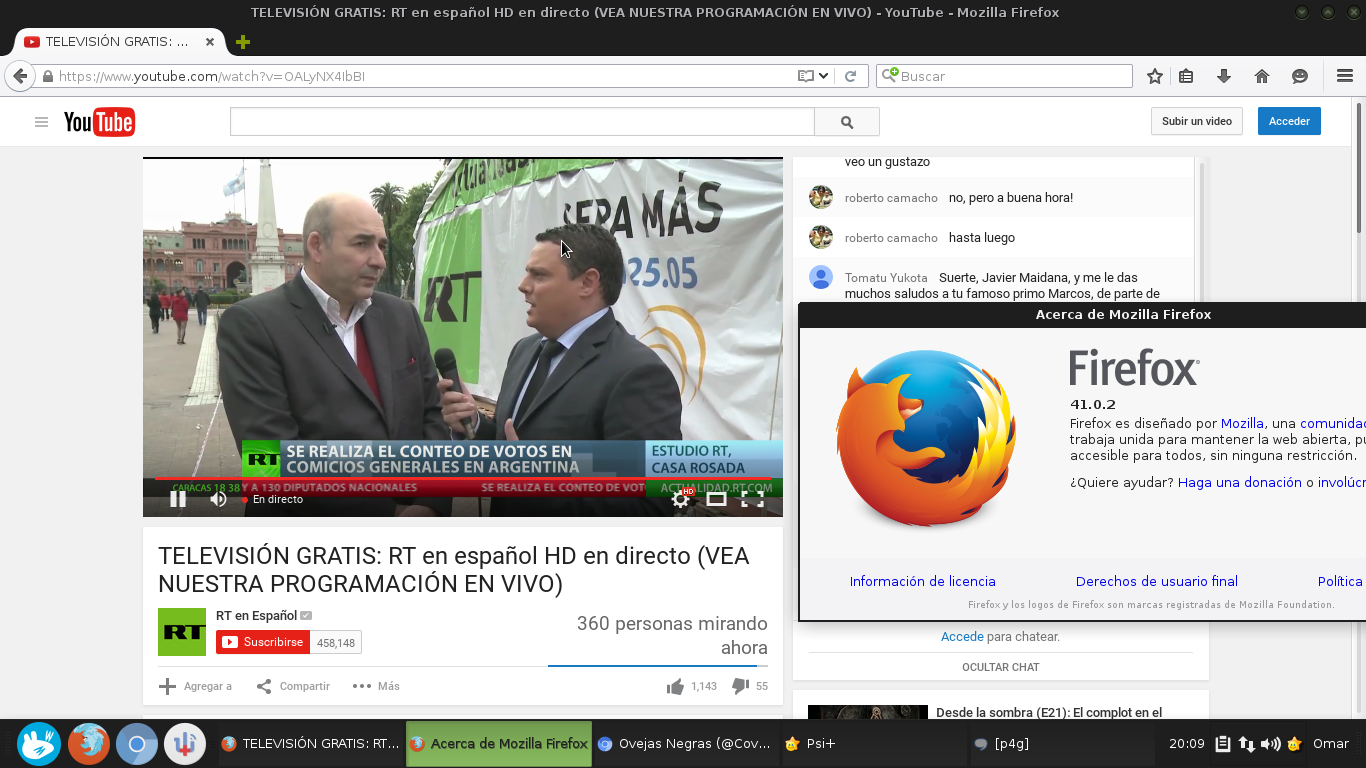Toggle Reader View icon in address bar
The image size is (1366, 768).
[x=806, y=76]
